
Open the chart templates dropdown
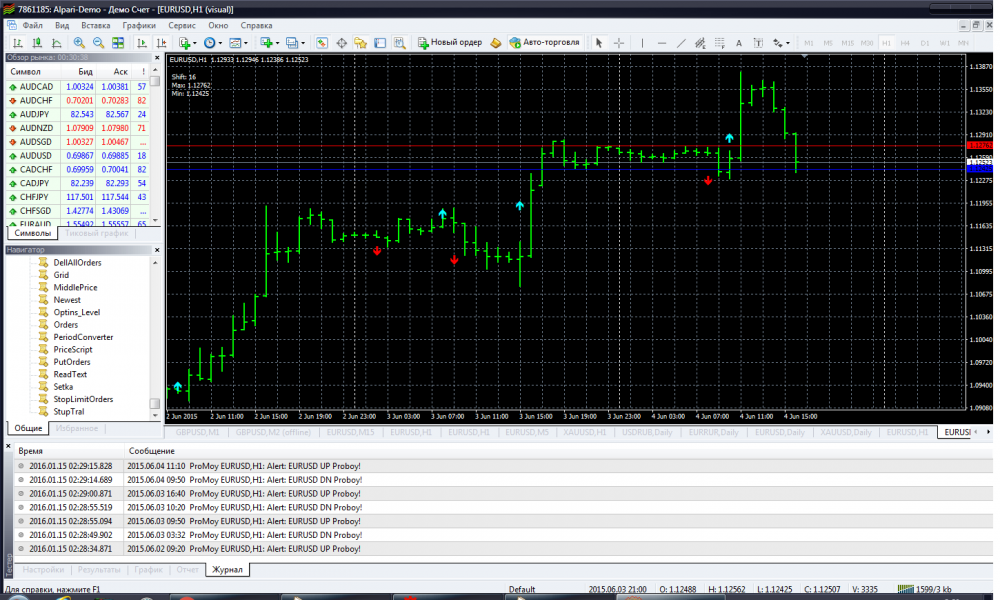[x=239, y=43]
